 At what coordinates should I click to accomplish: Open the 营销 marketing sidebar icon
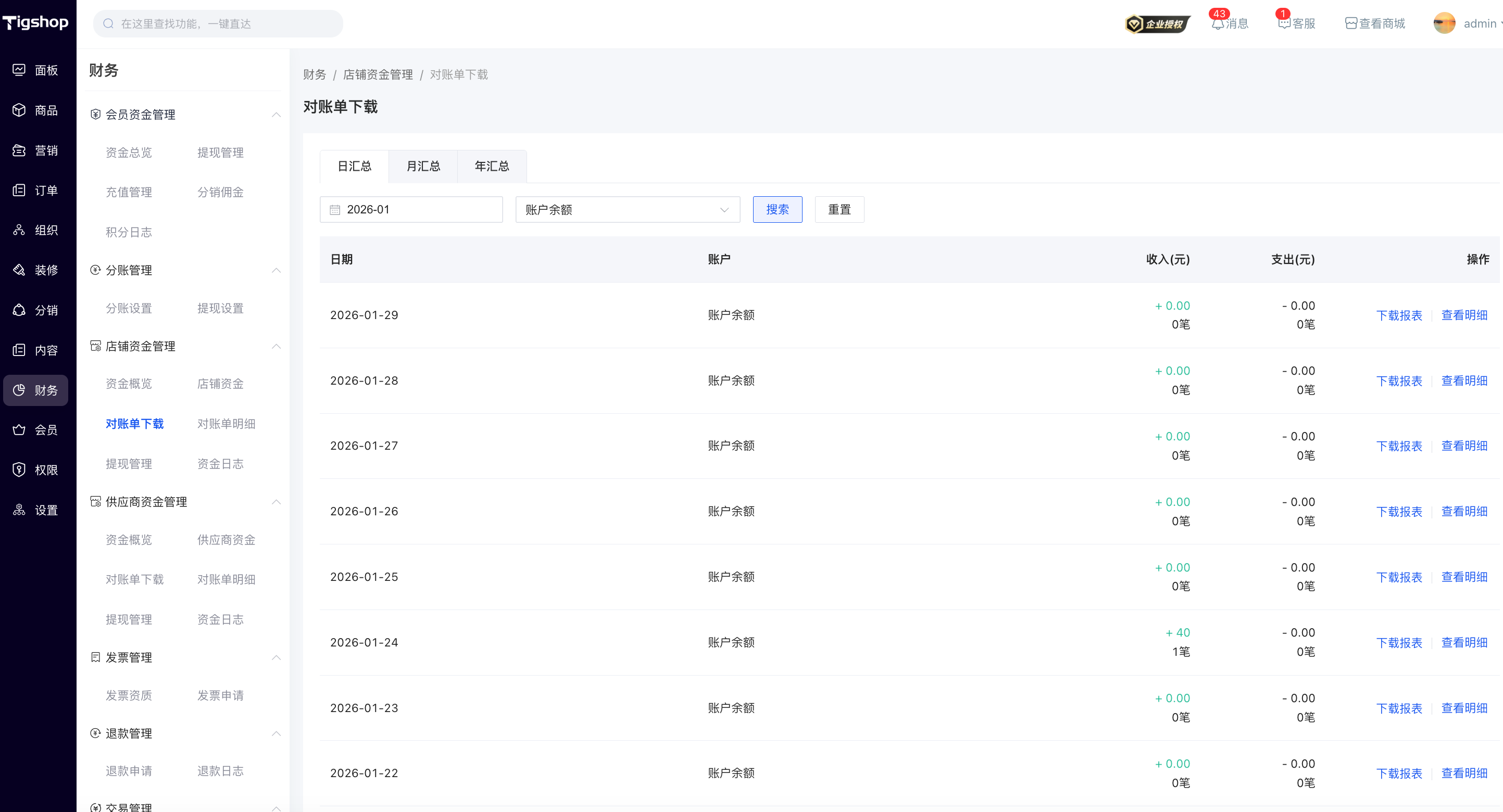(x=19, y=150)
